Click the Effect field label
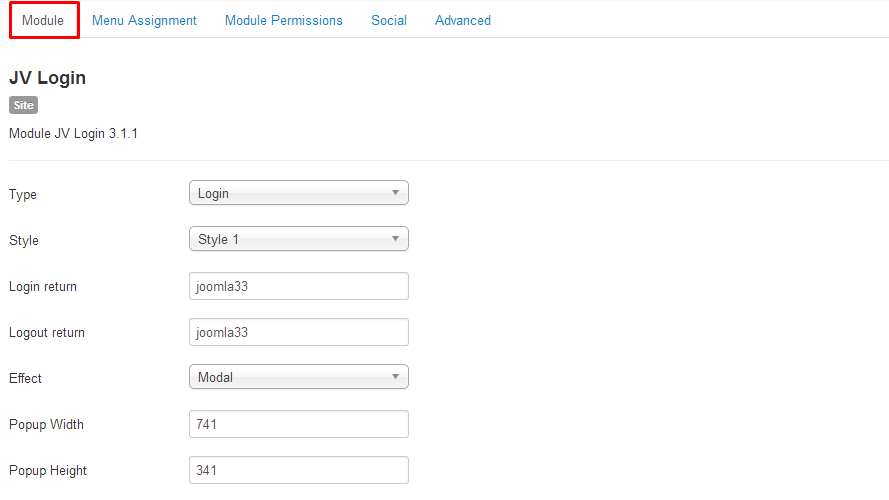This screenshot has width=889, height=500. click(25, 378)
